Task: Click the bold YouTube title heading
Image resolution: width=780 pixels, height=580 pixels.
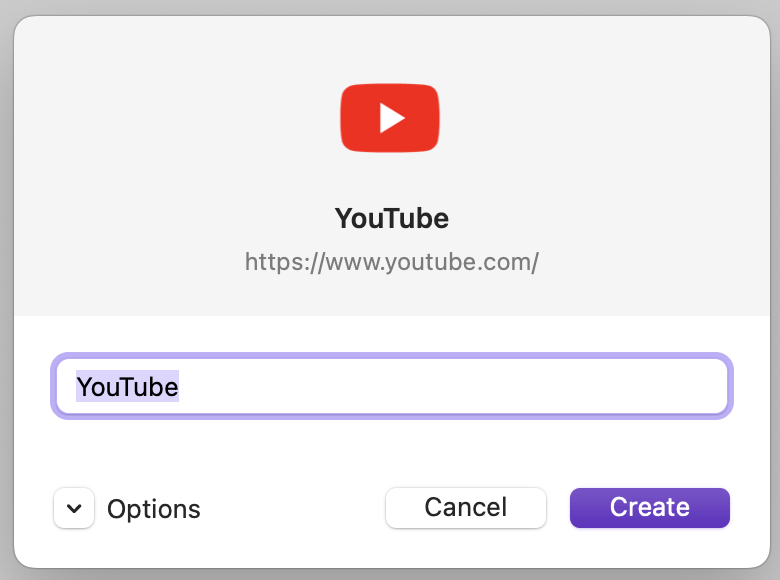Action: click(x=391, y=218)
